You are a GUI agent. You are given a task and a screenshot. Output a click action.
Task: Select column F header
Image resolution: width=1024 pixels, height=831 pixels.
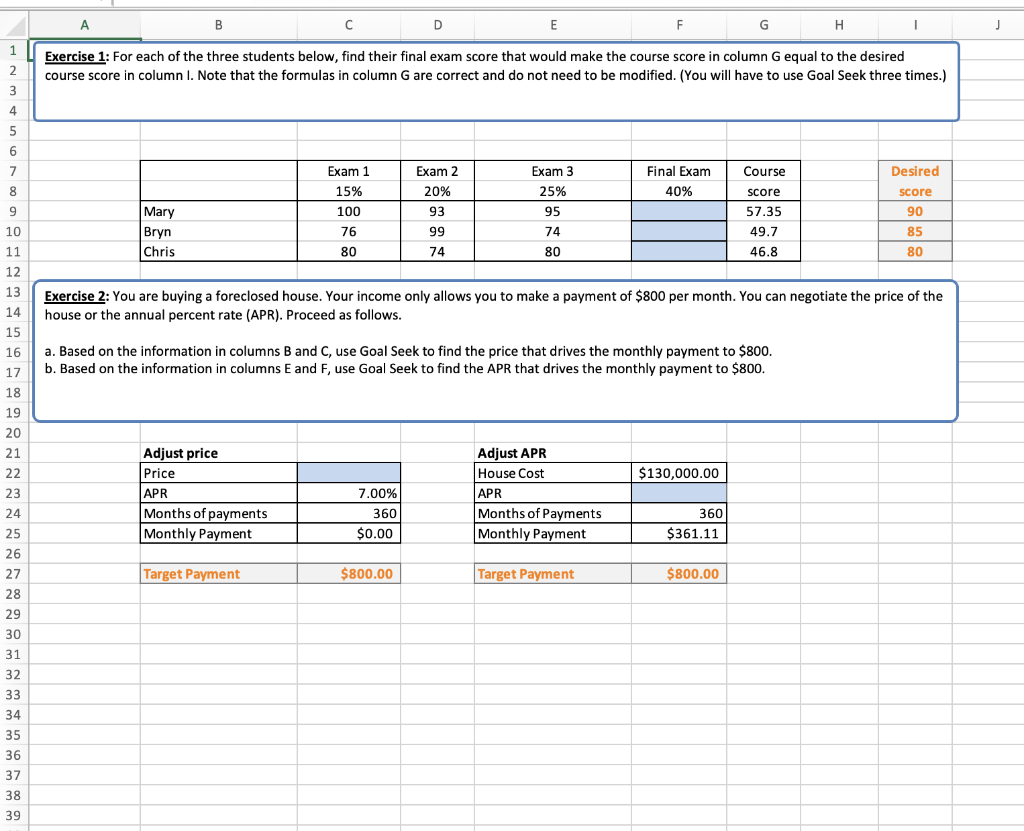click(x=679, y=25)
